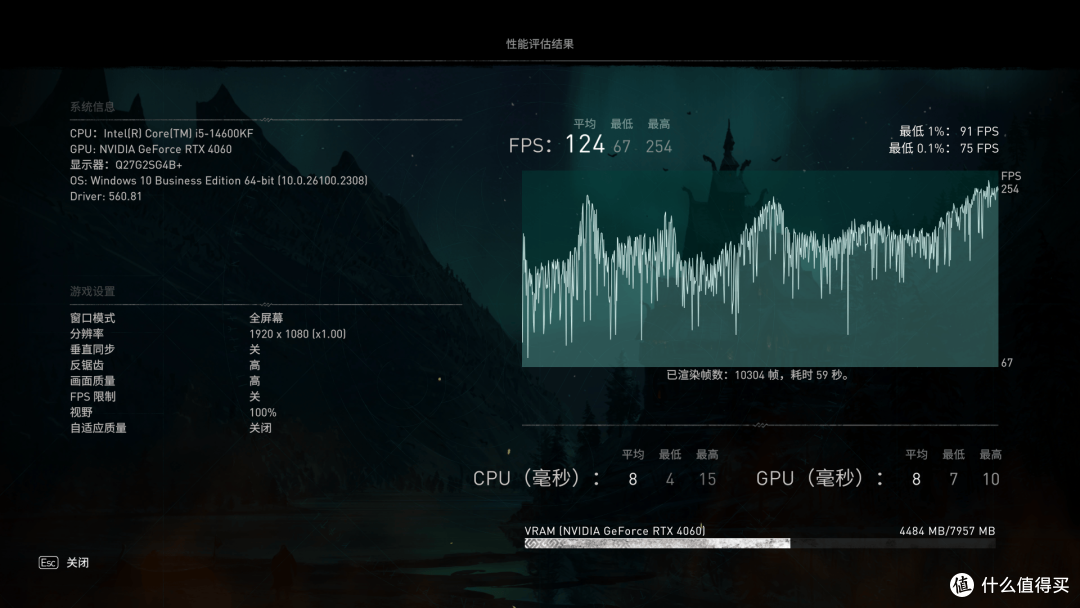Image resolution: width=1080 pixels, height=608 pixels.
Task: Click the 反锯齿 setting label
Action: point(87,366)
